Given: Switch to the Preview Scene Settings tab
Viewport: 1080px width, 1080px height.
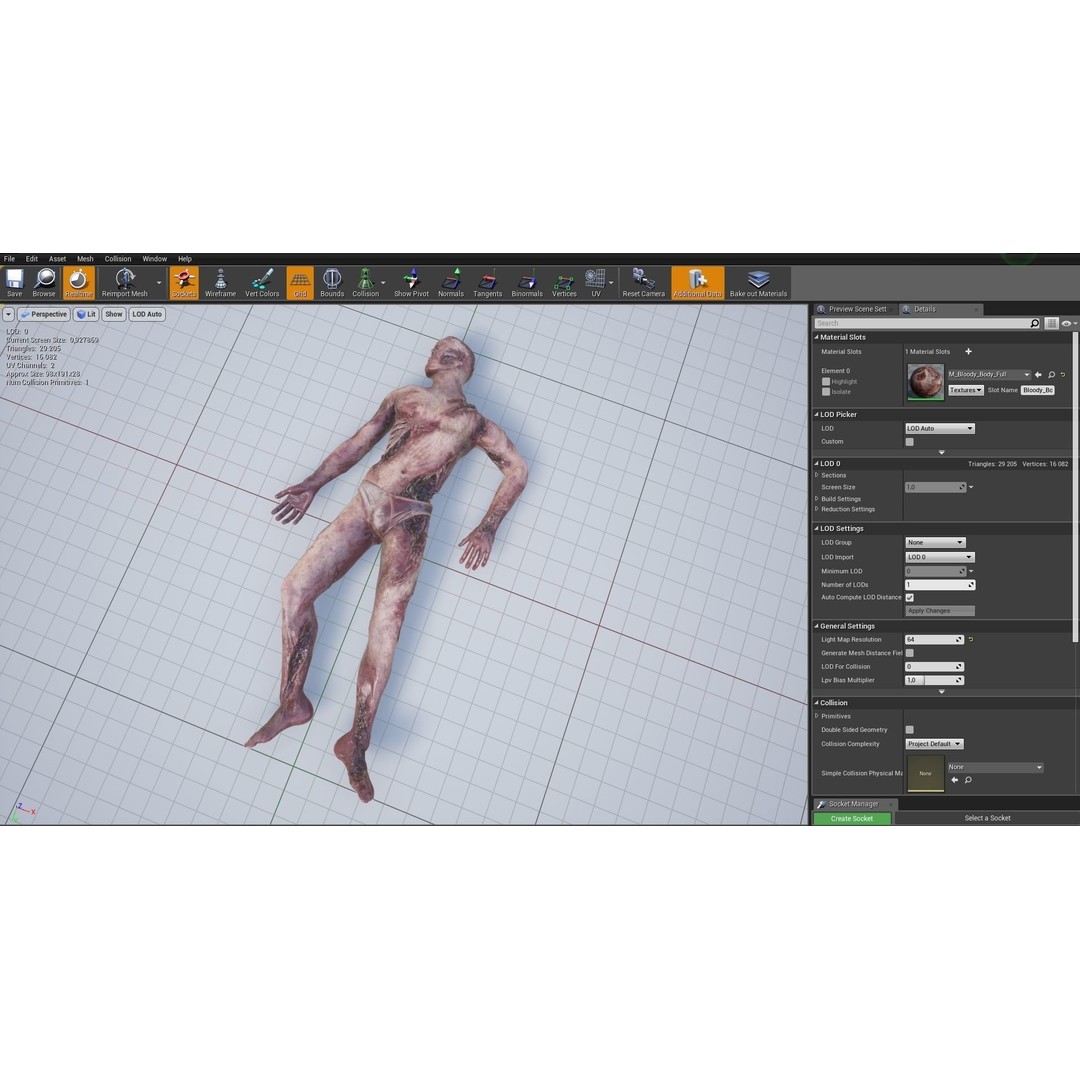Looking at the screenshot, I should [x=855, y=309].
